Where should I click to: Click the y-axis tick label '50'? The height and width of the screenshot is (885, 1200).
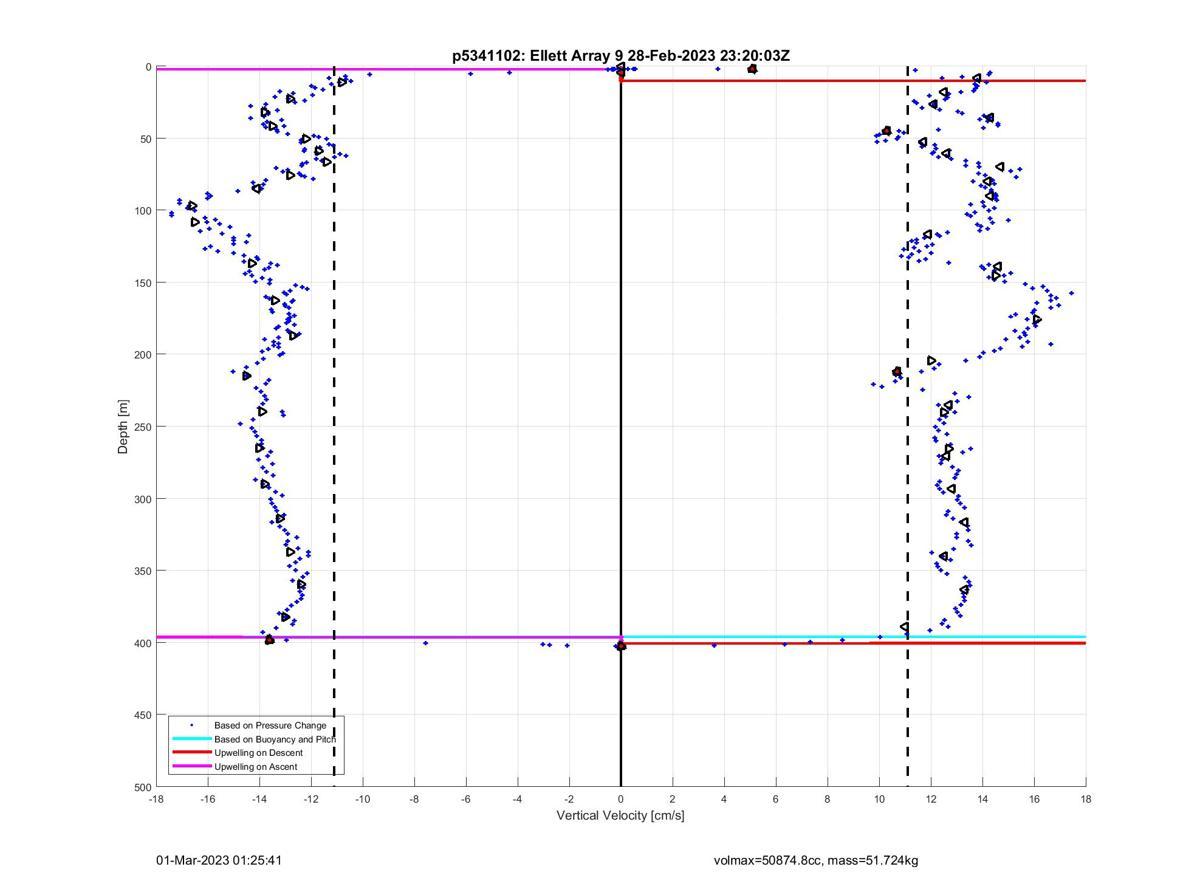[146, 139]
